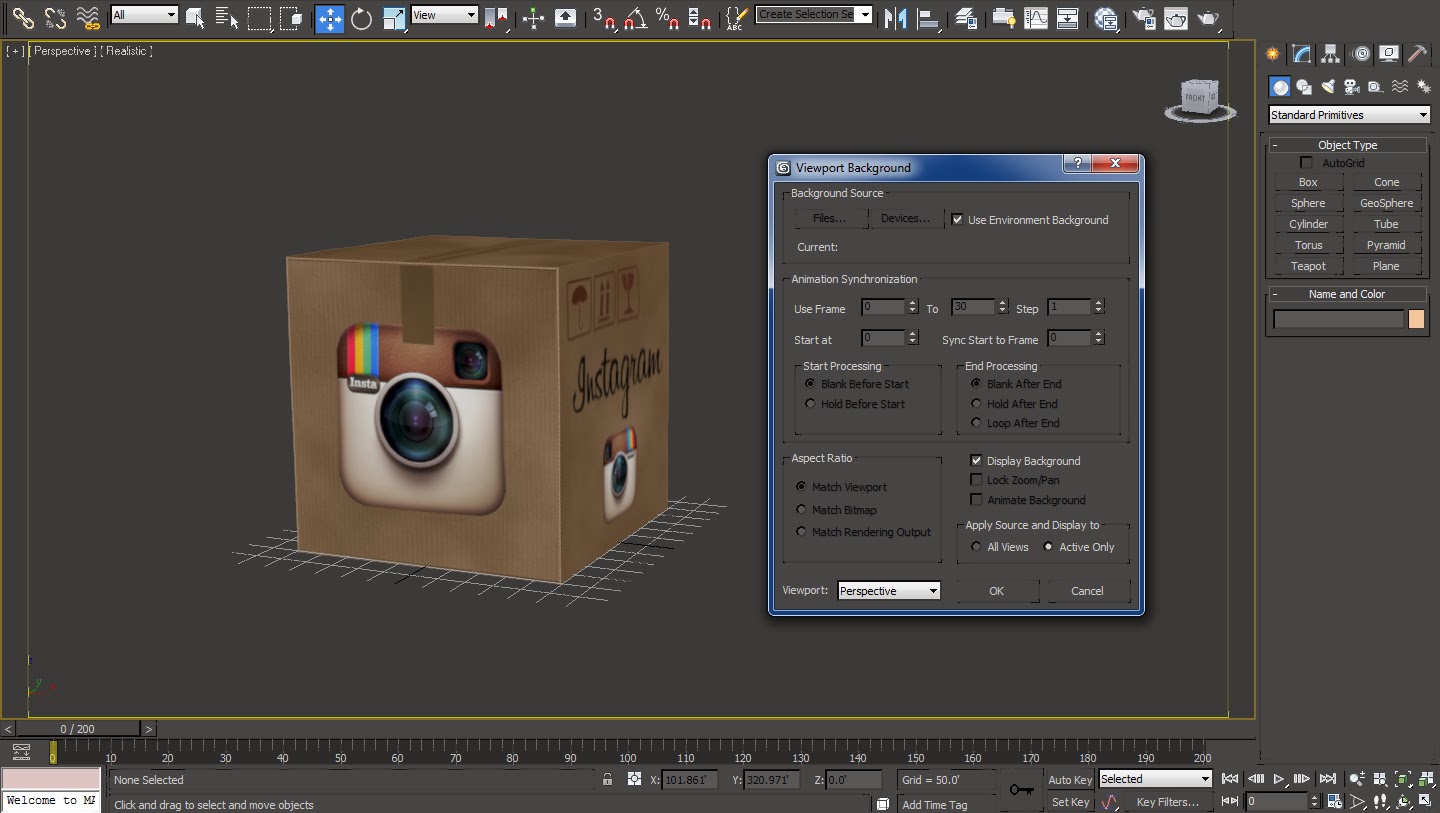Select the Cameras category icon
The height and width of the screenshot is (813, 1440).
[x=1351, y=87]
